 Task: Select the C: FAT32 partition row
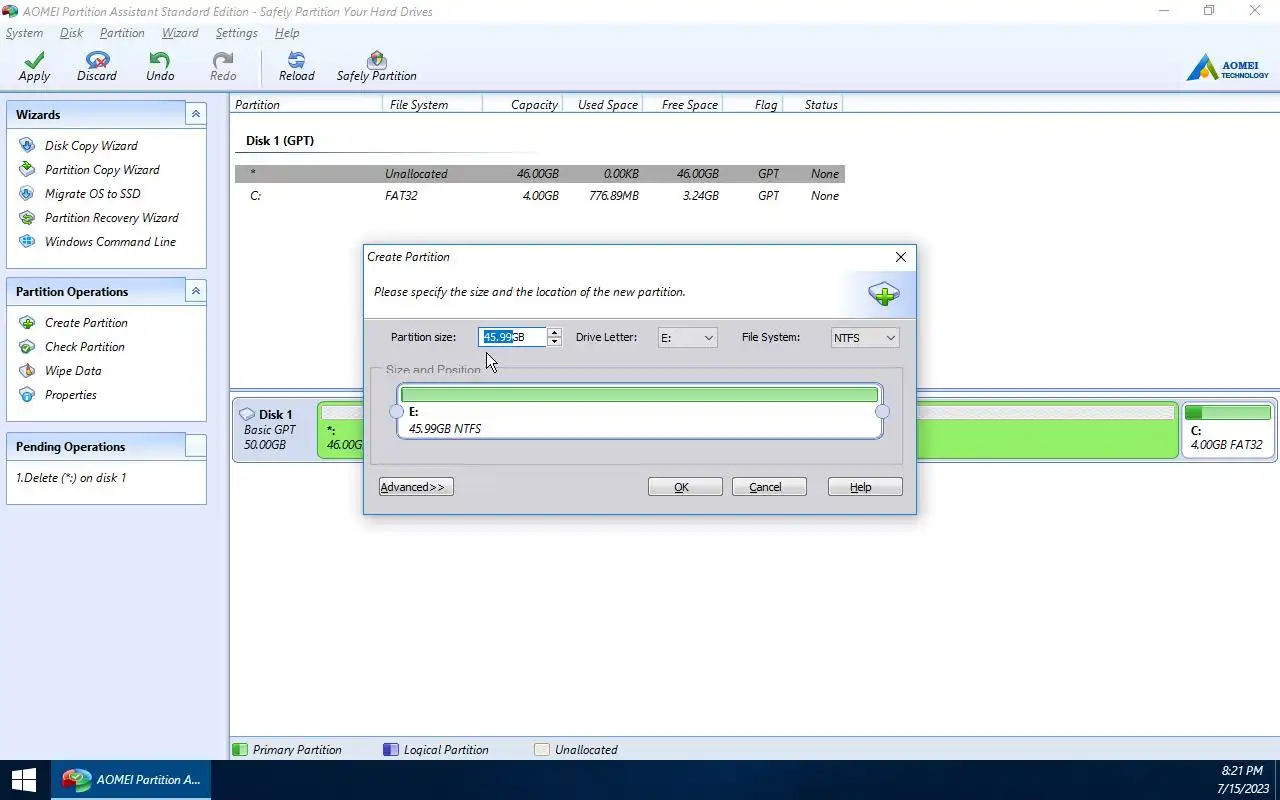(x=540, y=196)
